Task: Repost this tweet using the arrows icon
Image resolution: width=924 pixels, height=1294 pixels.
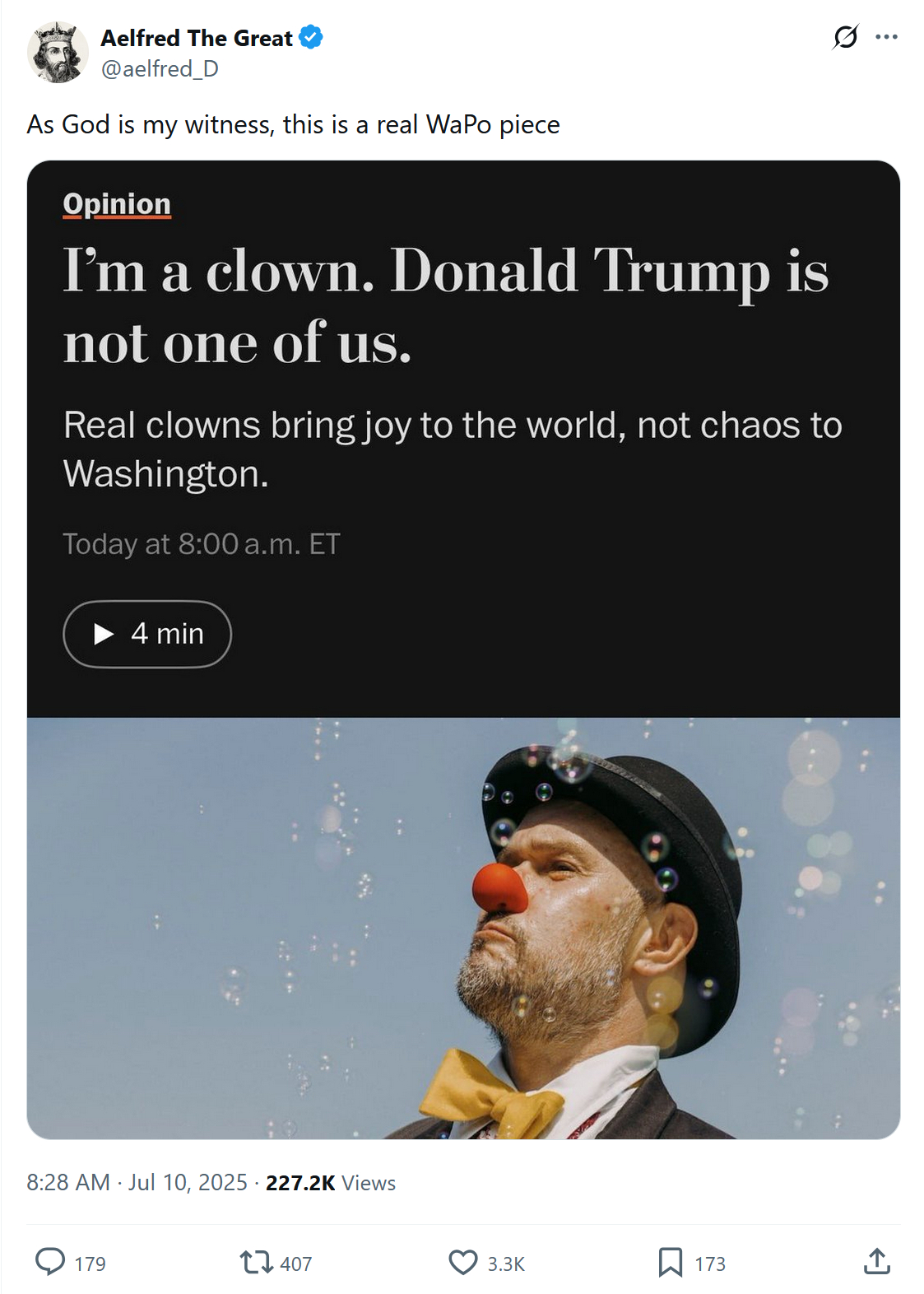Action: pyautogui.click(x=255, y=1262)
